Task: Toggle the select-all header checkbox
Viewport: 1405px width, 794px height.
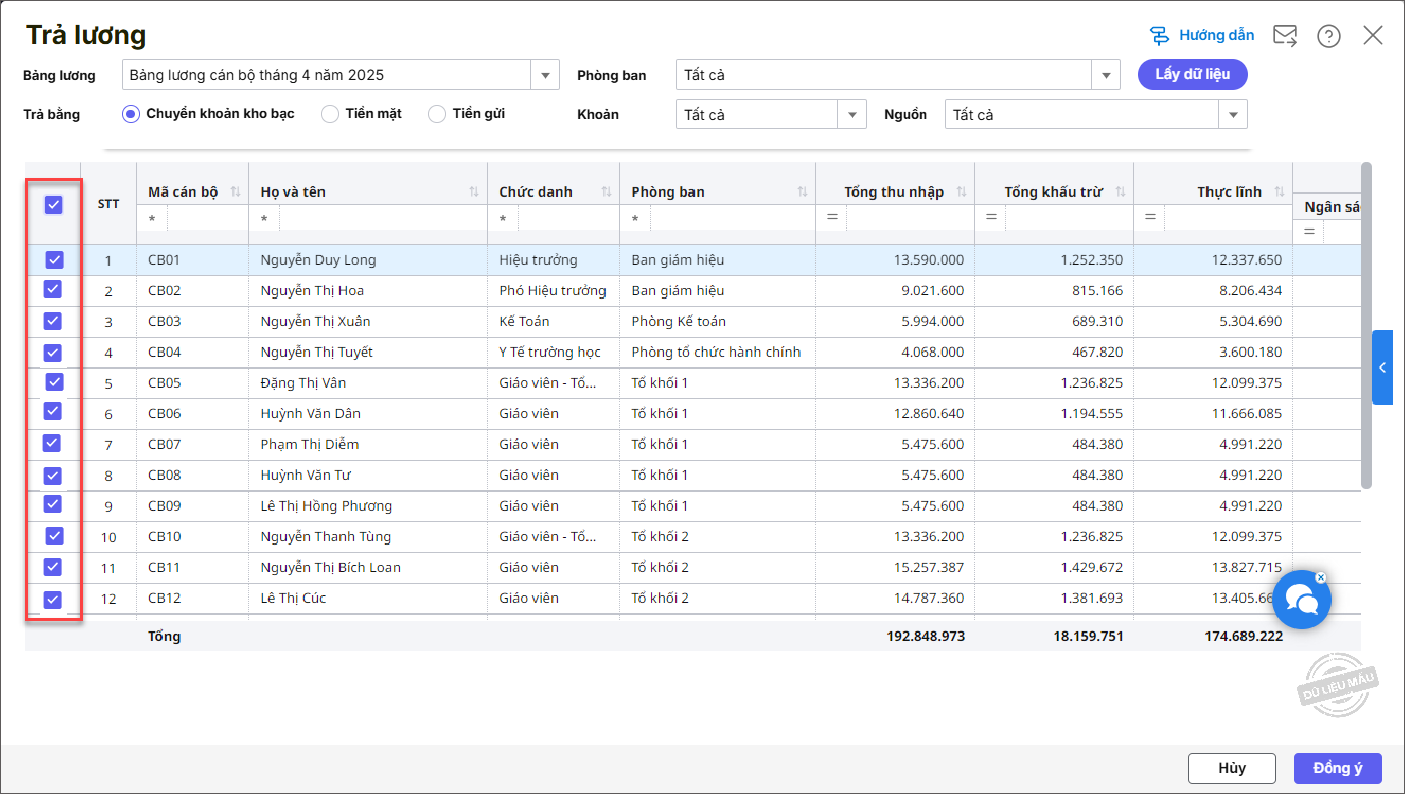Action: coord(54,205)
